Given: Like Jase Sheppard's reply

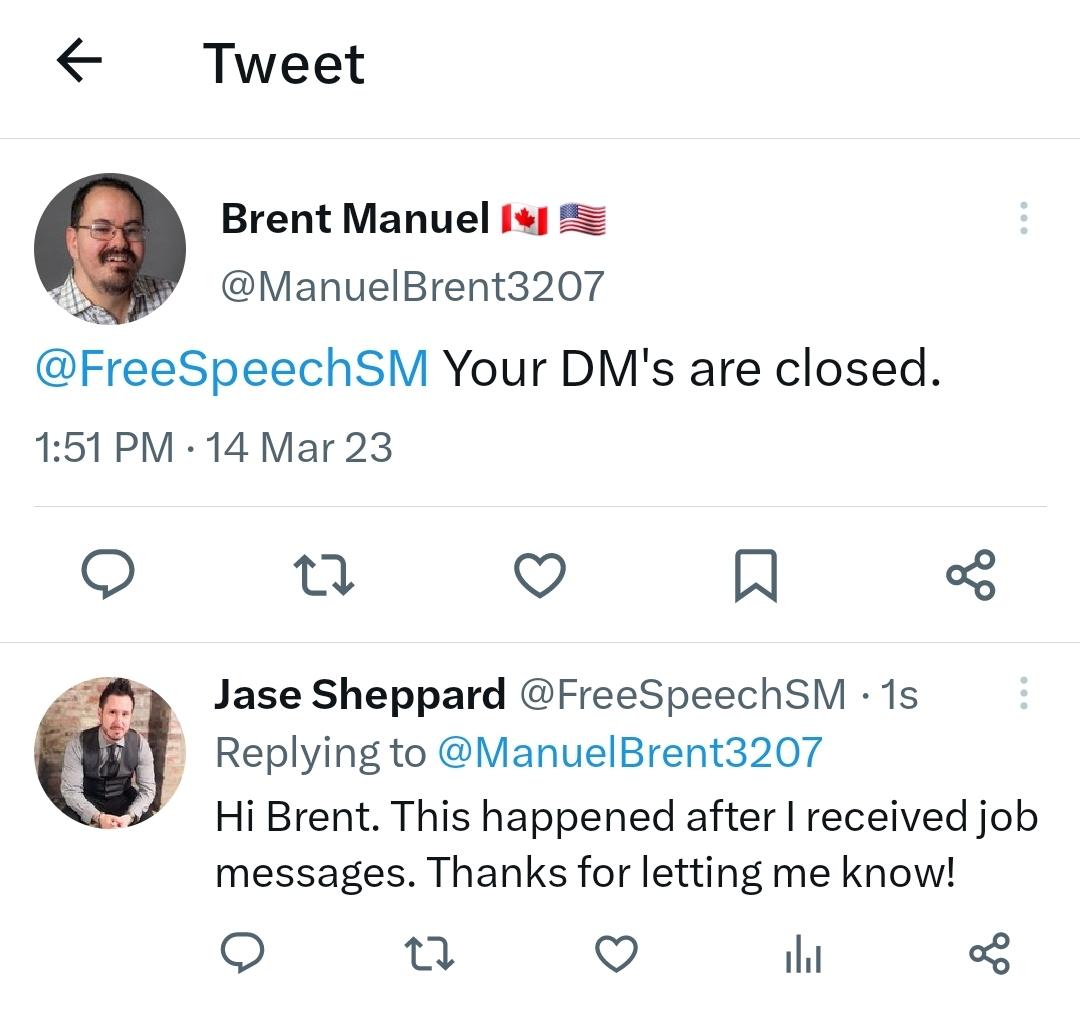Looking at the screenshot, I should point(616,952).
